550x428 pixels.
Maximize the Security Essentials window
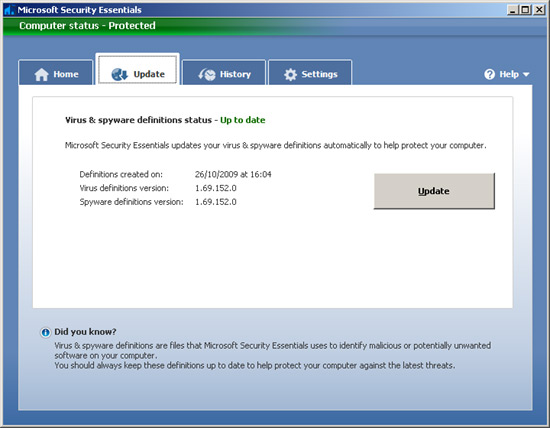tap(525, 10)
